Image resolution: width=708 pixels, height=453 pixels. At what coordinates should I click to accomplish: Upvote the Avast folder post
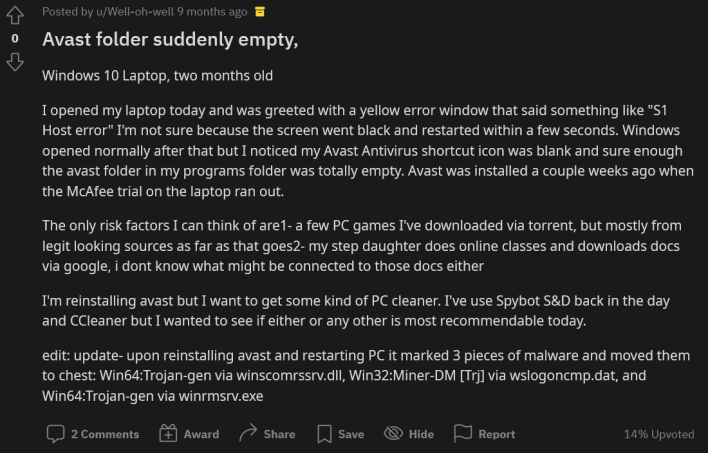tap(15, 15)
